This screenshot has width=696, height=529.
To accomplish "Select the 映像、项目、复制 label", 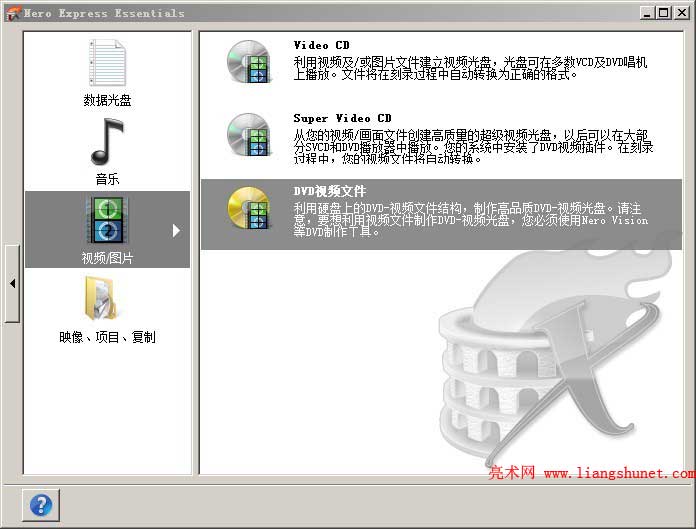I will point(107,337).
